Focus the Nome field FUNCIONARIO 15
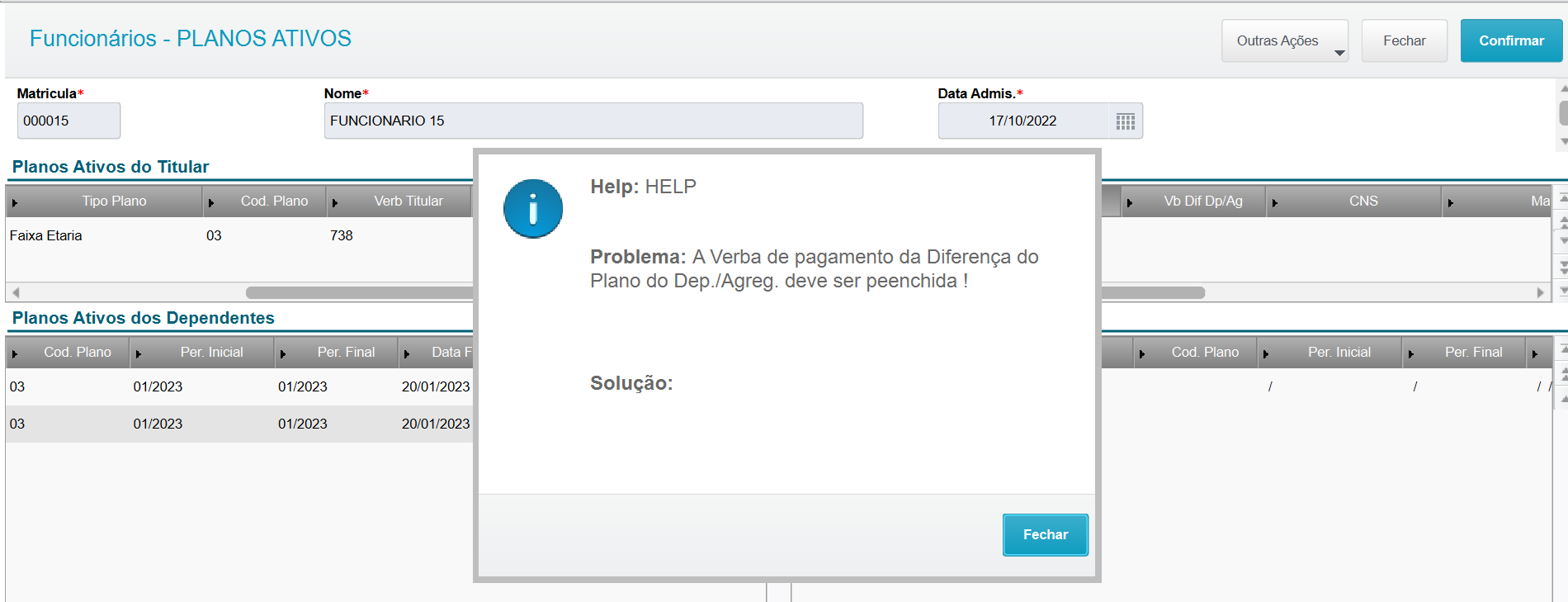 [593, 121]
